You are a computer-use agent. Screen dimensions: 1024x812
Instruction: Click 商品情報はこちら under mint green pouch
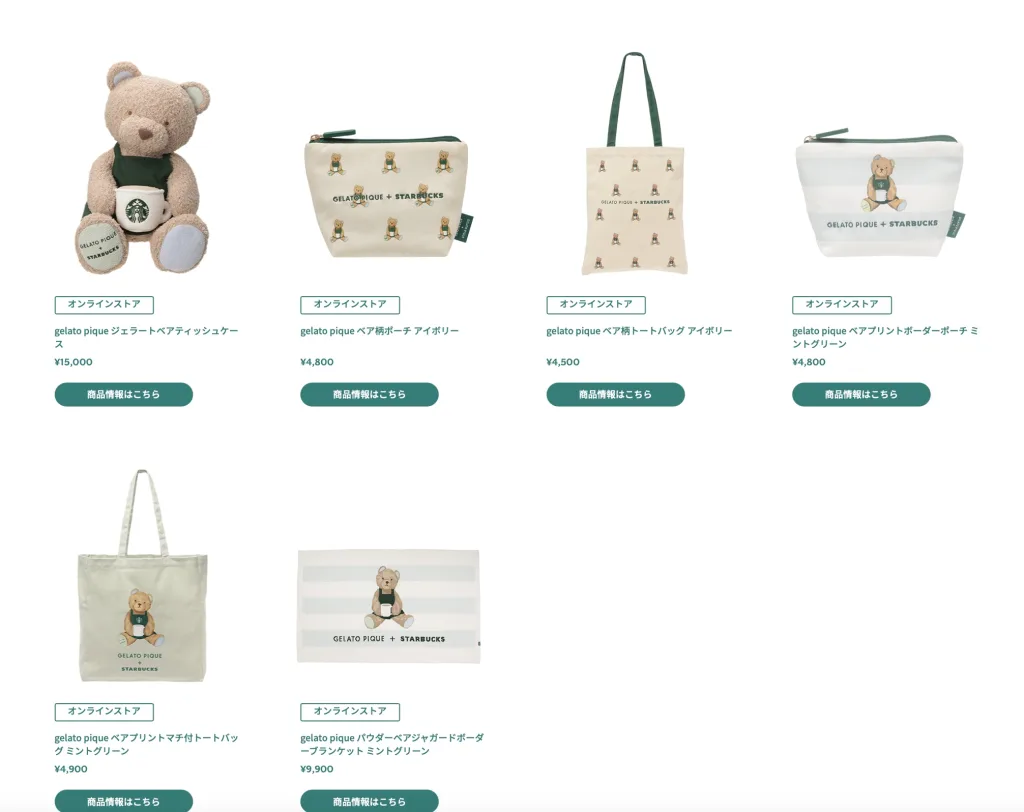pyautogui.click(x=861, y=395)
